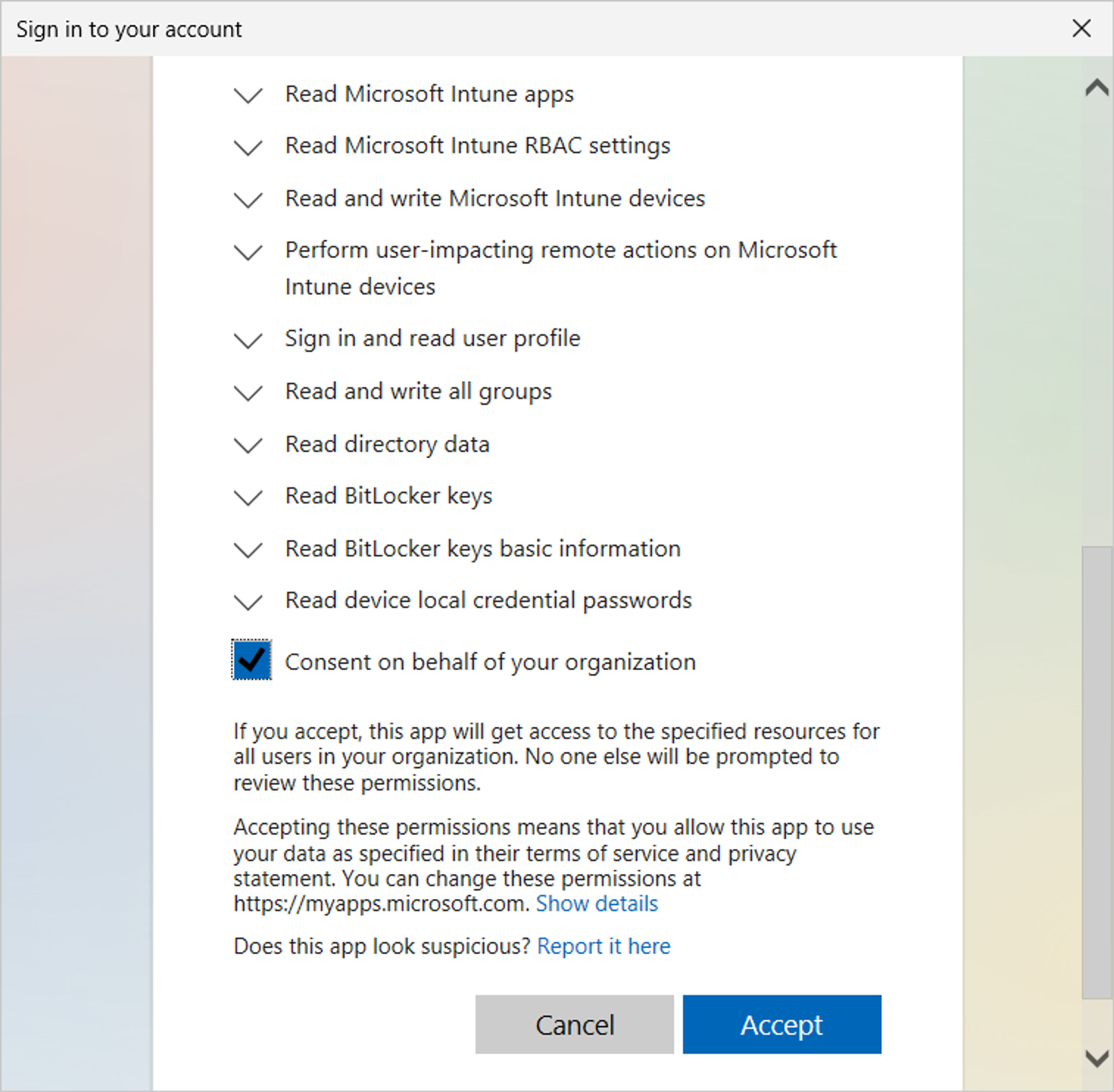Expand Read and write all groups chevron
1114x1092 pixels.
(248, 393)
